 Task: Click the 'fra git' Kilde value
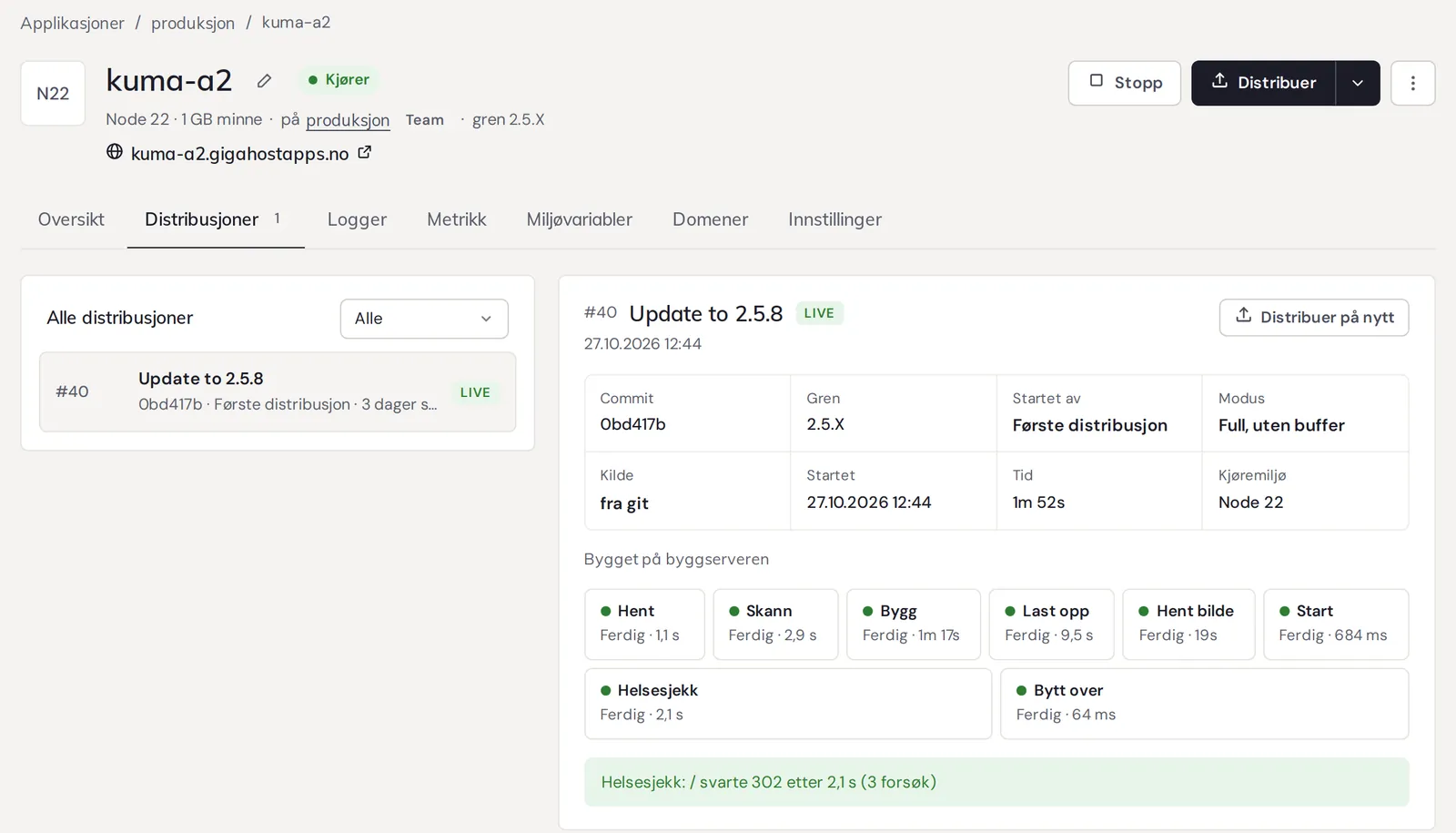[624, 503]
